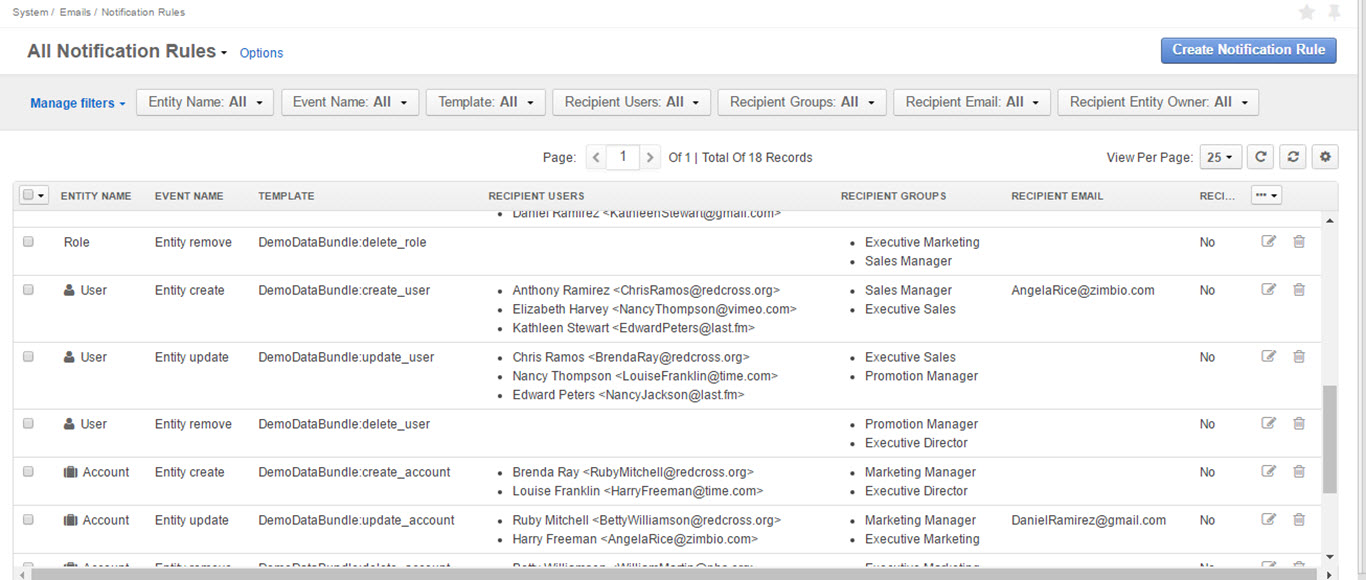Select checkbox for Account Entity update row
Screen dimensions: 1366x580
[x=28, y=520]
